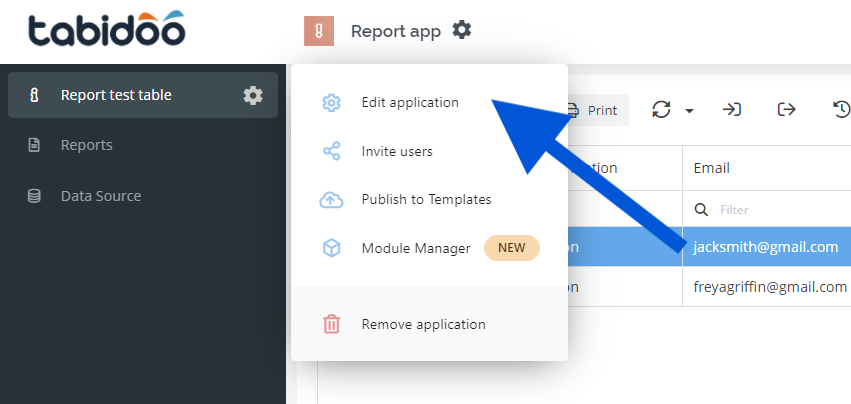Select Publish to Templates menu entry
The width and height of the screenshot is (851, 404).
[429, 200]
